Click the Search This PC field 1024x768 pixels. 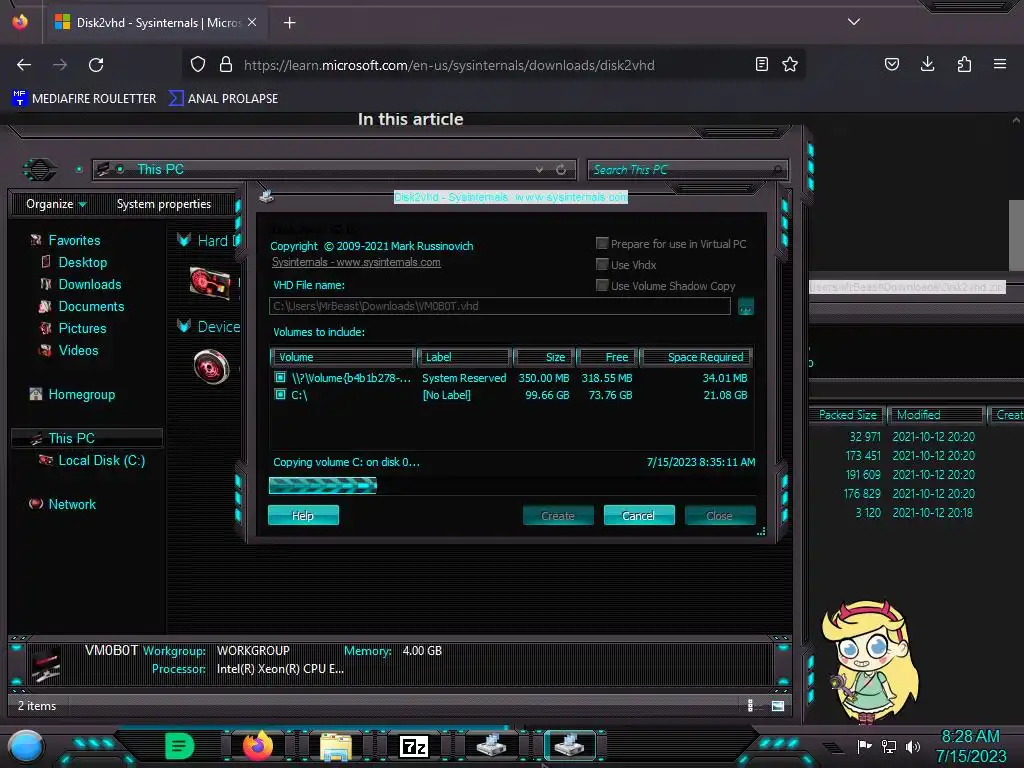(x=687, y=170)
